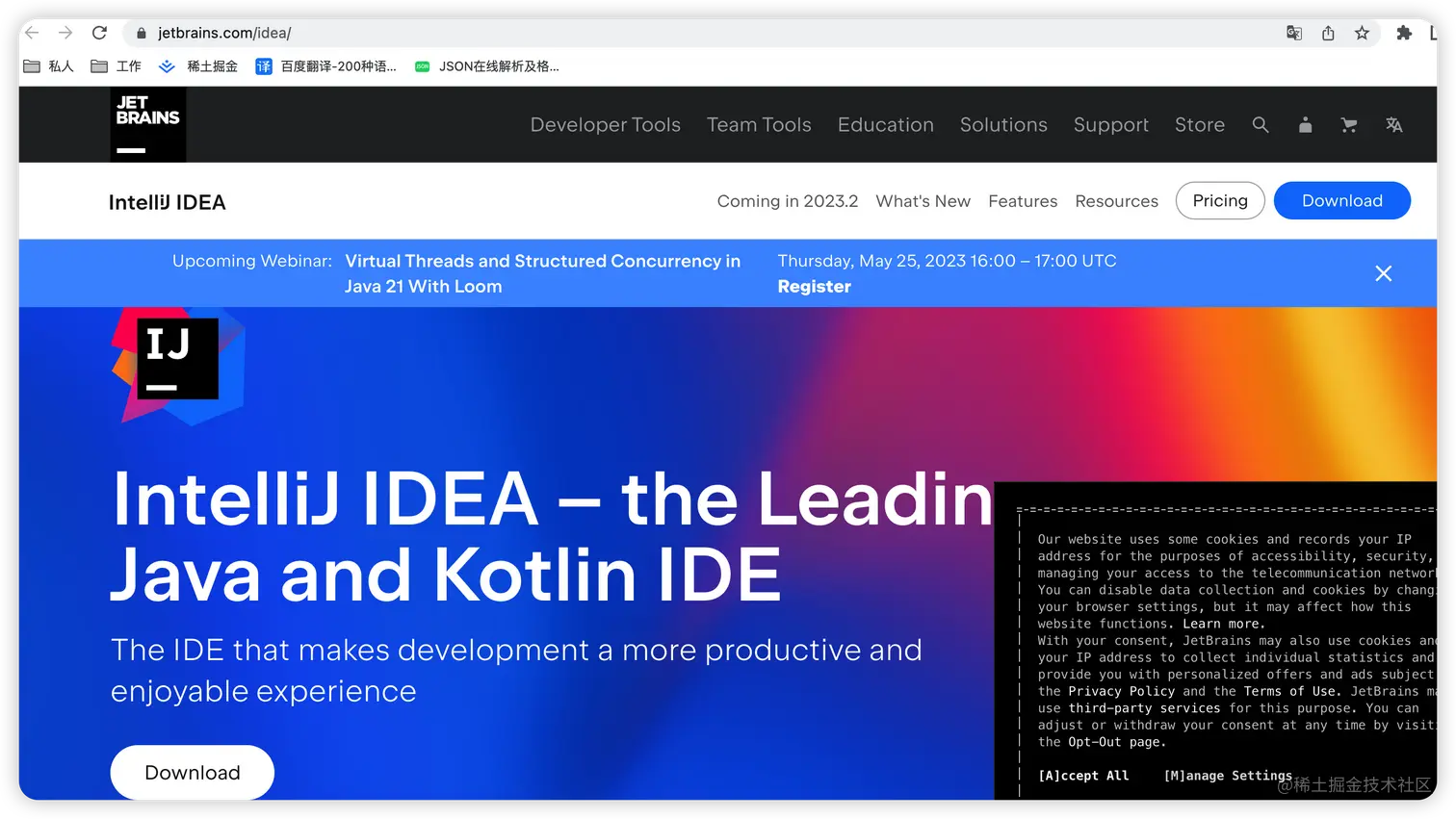Go to IntelliJ IDEA product home
The width and height of the screenshot is (1456, 819).
click(168, 202)
